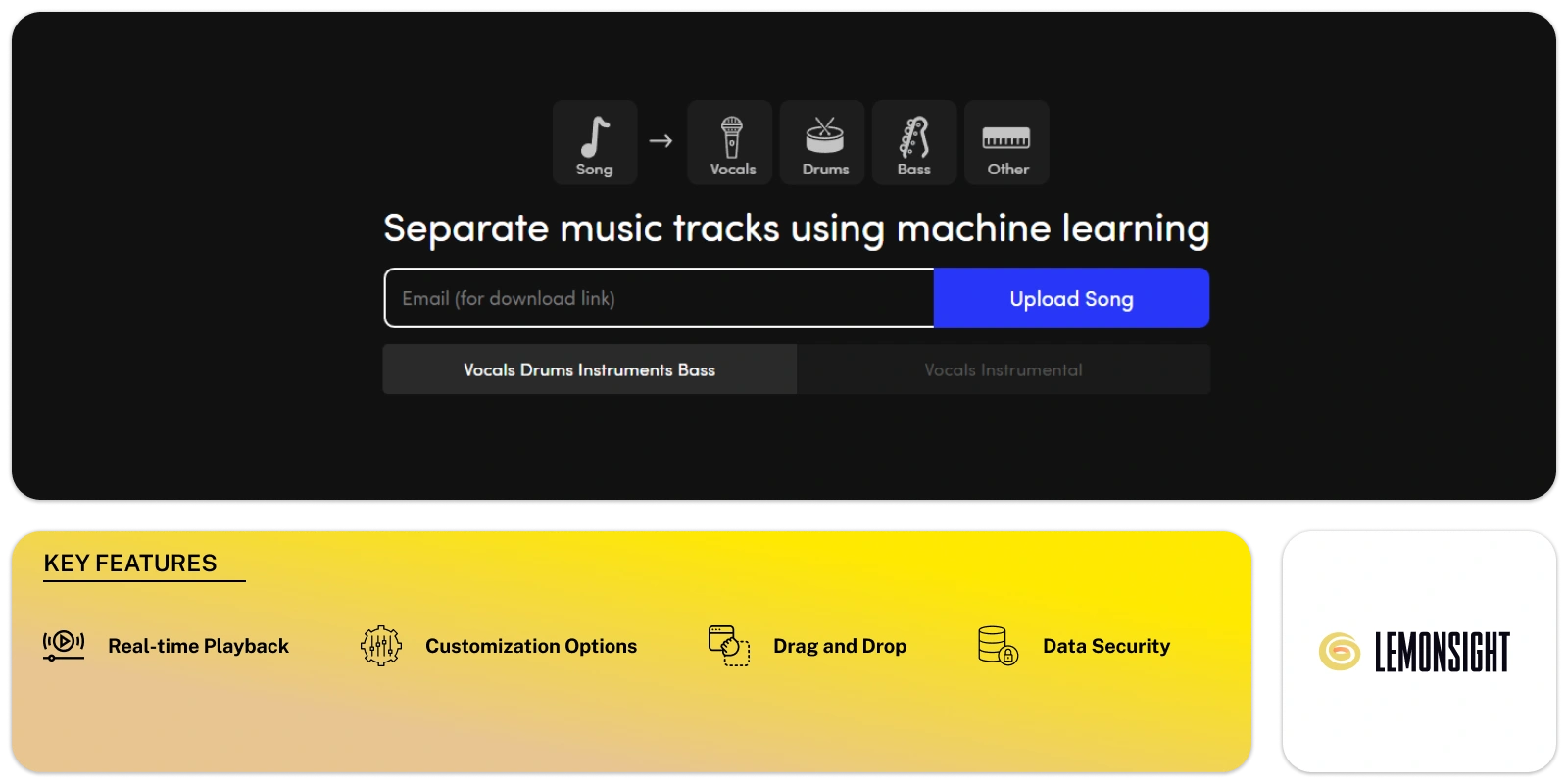
Task: Click the Real-time Playback icon
Action: click(x=64, y=645)
